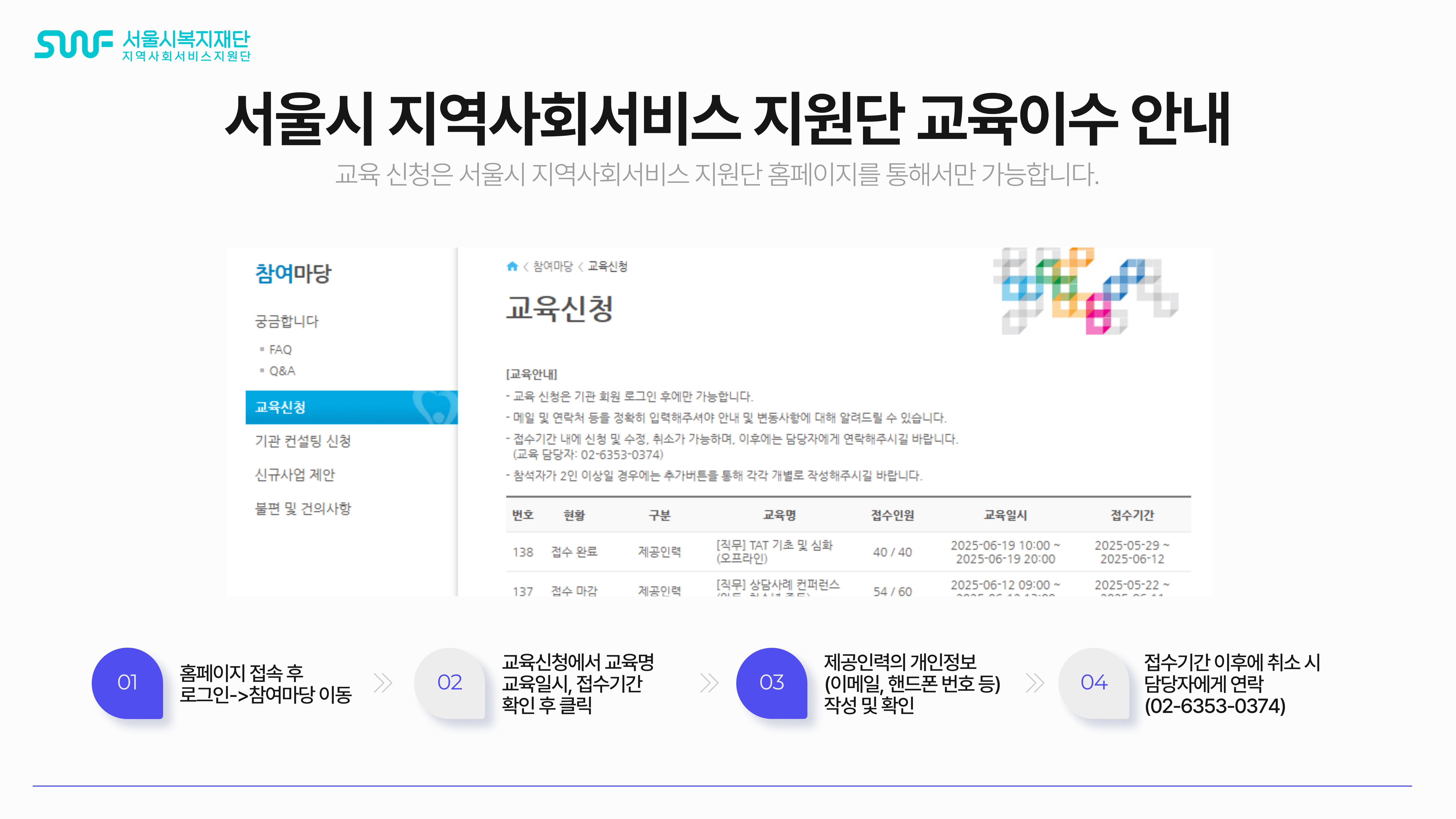Click the 번호 column header
The image size is (1456, 819).
[x=523, y=515]
